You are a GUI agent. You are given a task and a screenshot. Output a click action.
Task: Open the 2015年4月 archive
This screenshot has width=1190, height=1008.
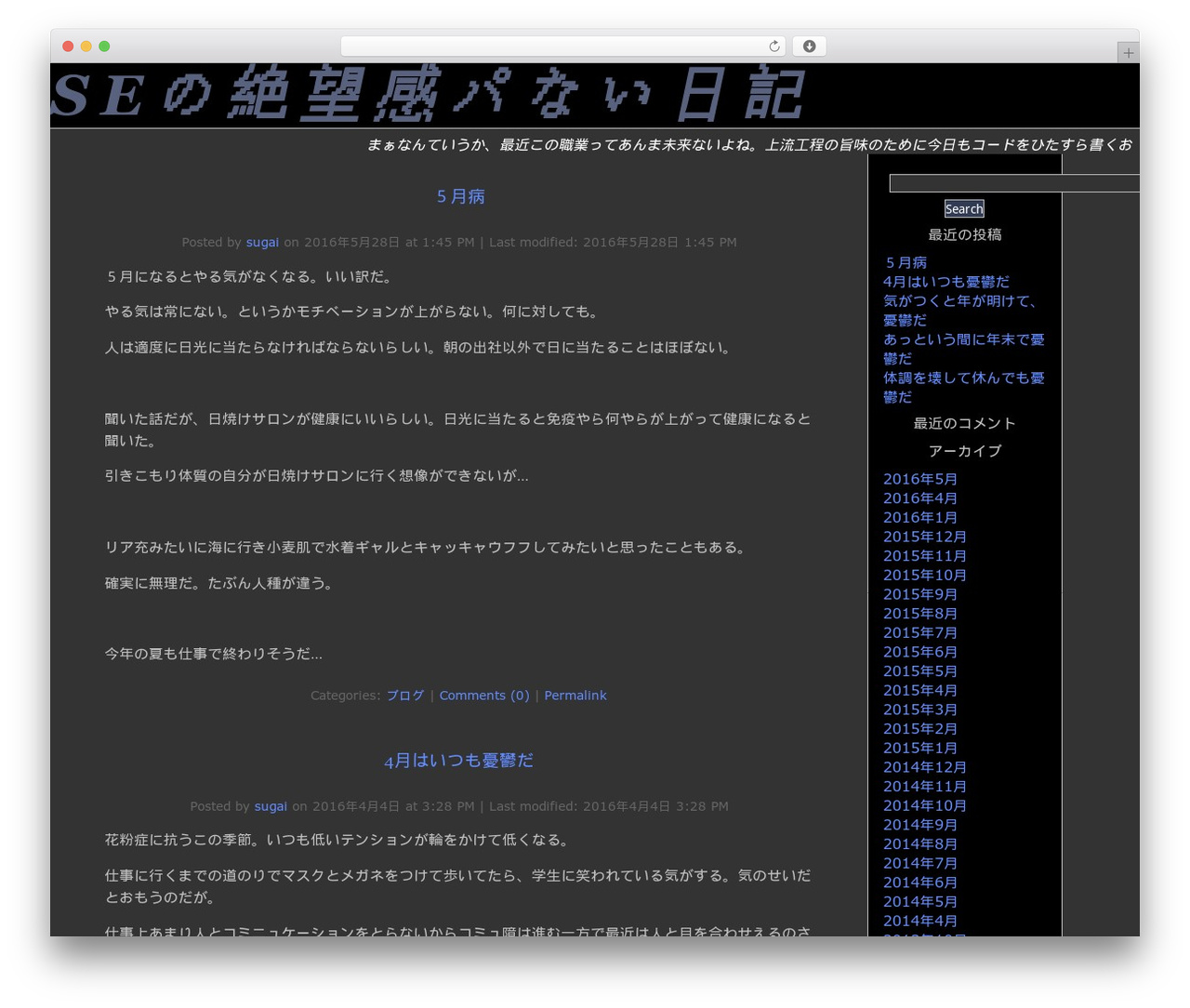click(x=920, y=691)
